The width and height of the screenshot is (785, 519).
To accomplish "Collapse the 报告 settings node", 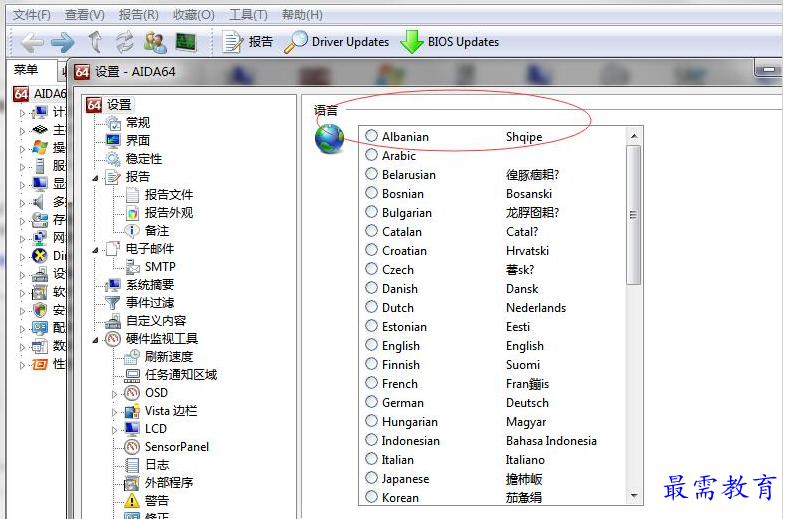I will [x=95, y=178].
